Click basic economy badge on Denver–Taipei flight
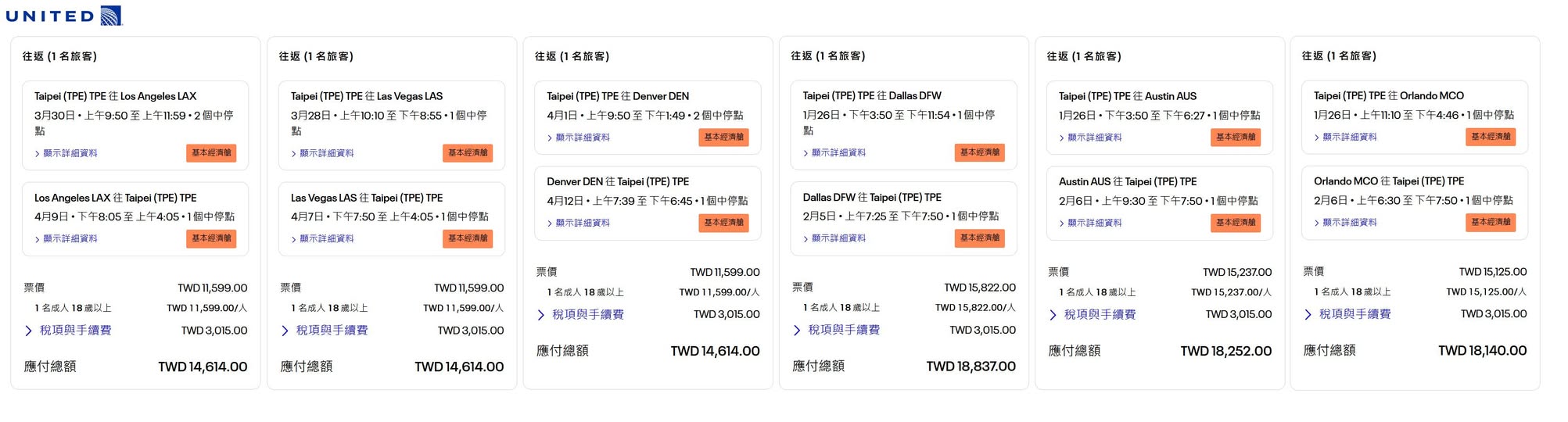 click(723, 224)
